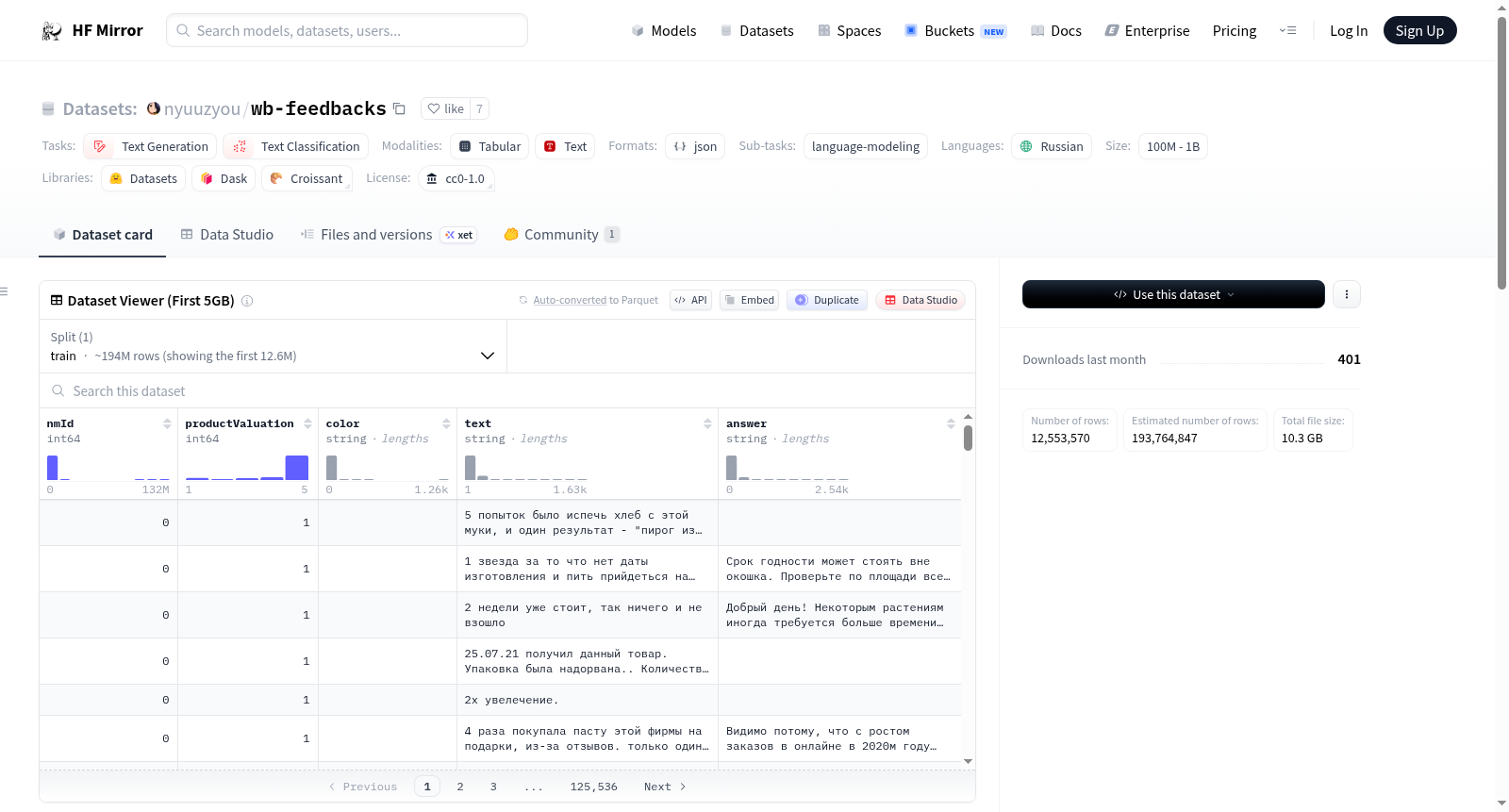Screen dimensions: 1509x812
Task: Focus the Search this dataset field
Action: (x=507, y=390)
